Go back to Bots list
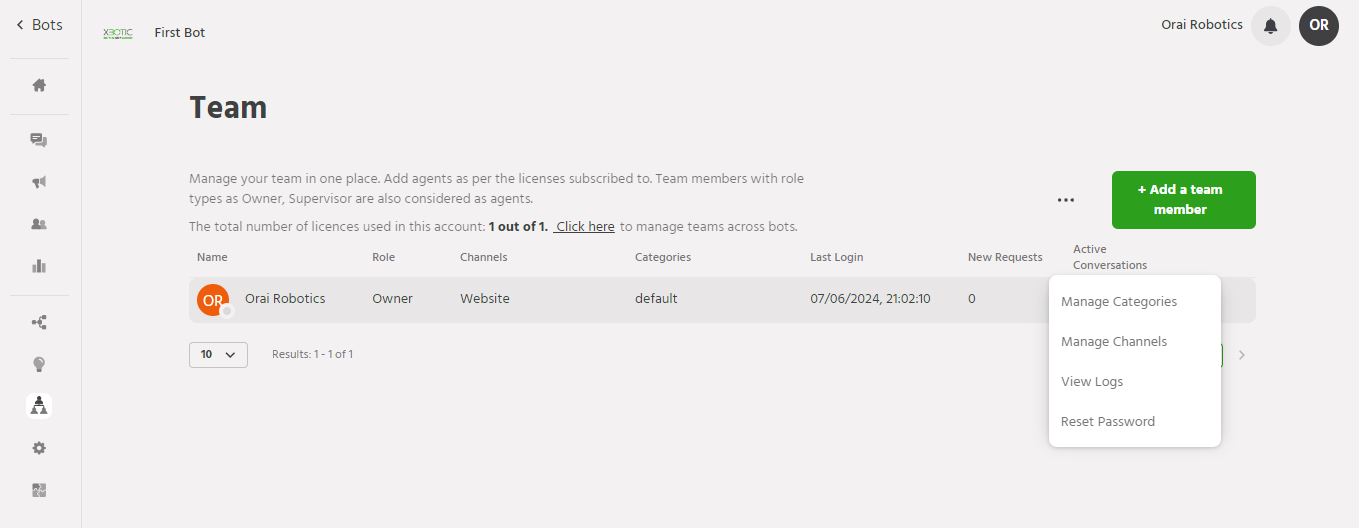The width and height of the screenshot is (1359, 528). 40,25
